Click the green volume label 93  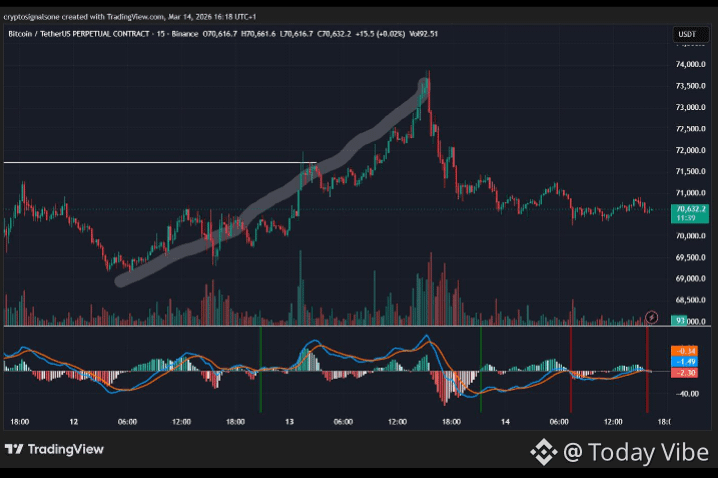tap(680, 320)
